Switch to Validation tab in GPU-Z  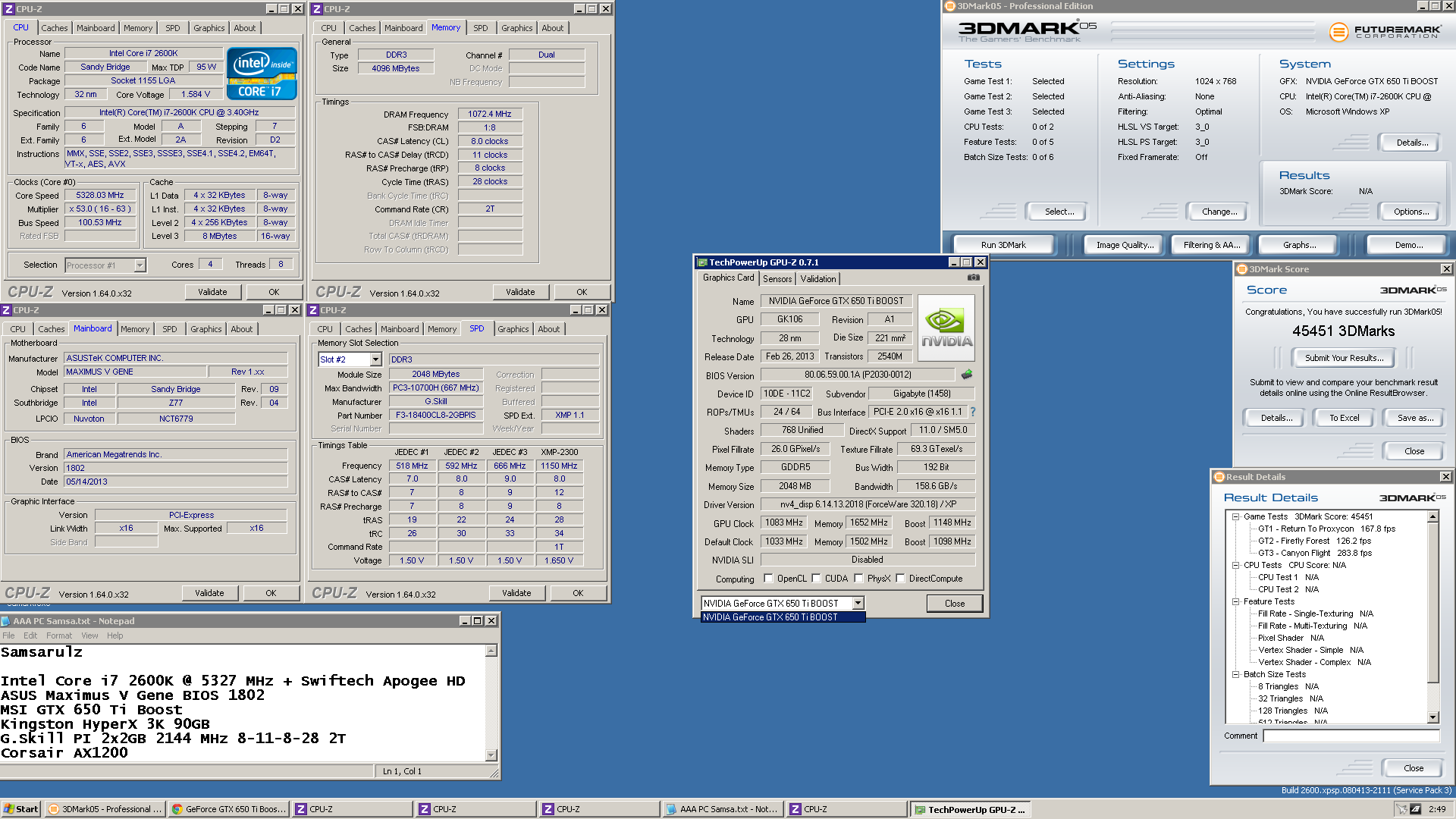tap(818, 279)
